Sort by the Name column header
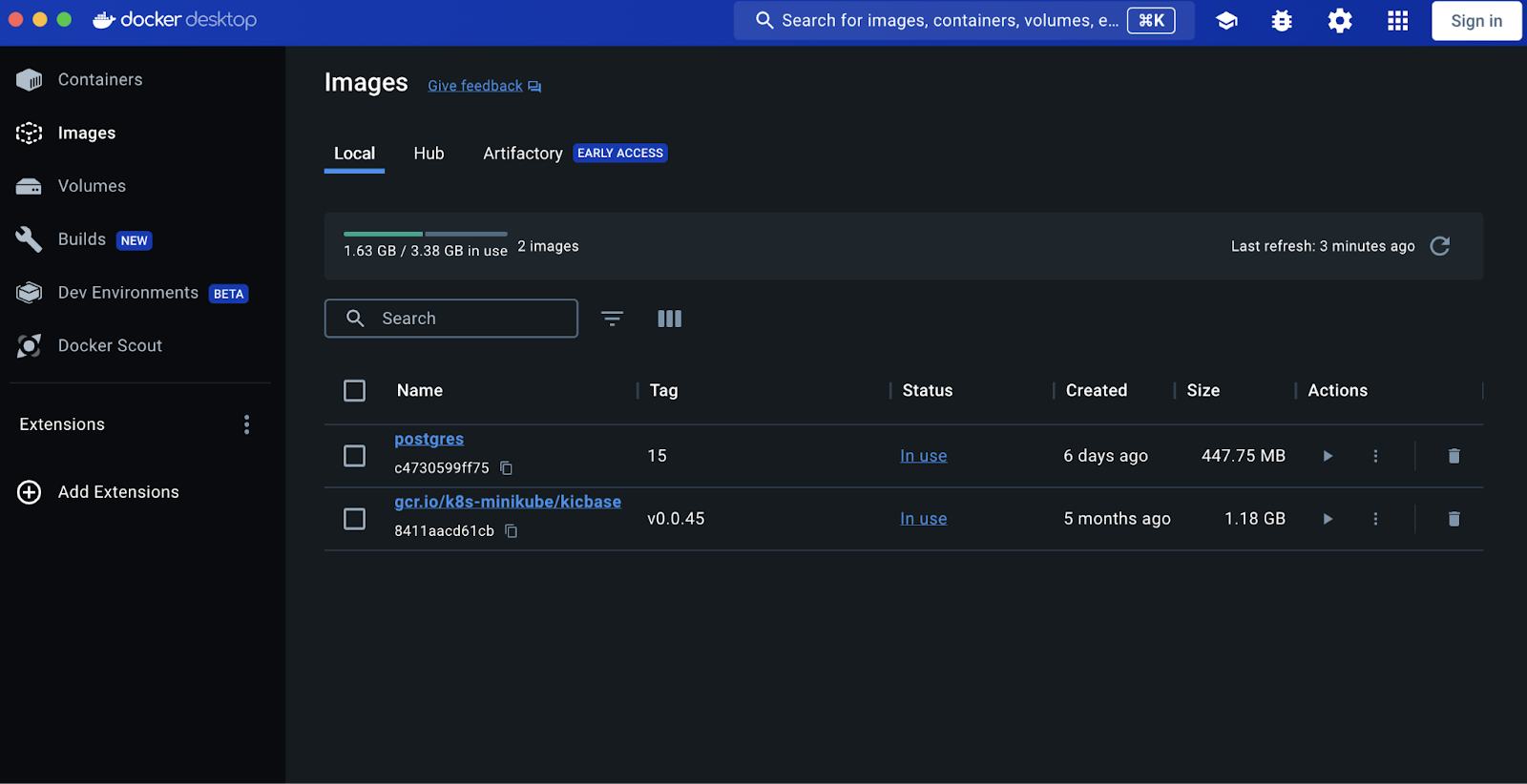This screenshot has width=1527, height=784. pyautogui.click(x=420, y=391)
